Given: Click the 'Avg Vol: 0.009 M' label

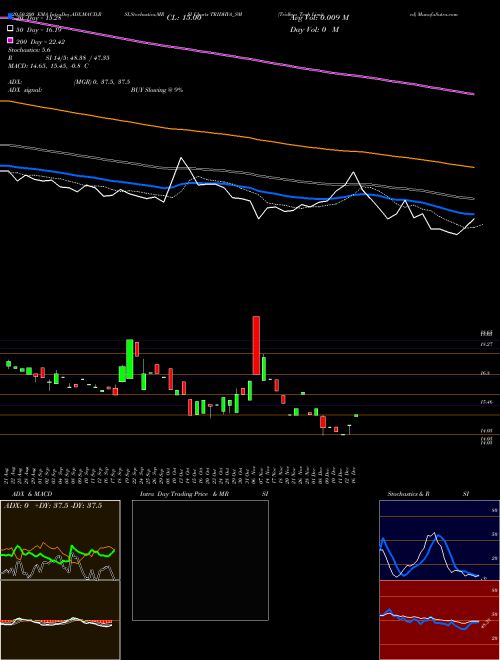Looking at the screenshot, I should (x=319, y=18).
